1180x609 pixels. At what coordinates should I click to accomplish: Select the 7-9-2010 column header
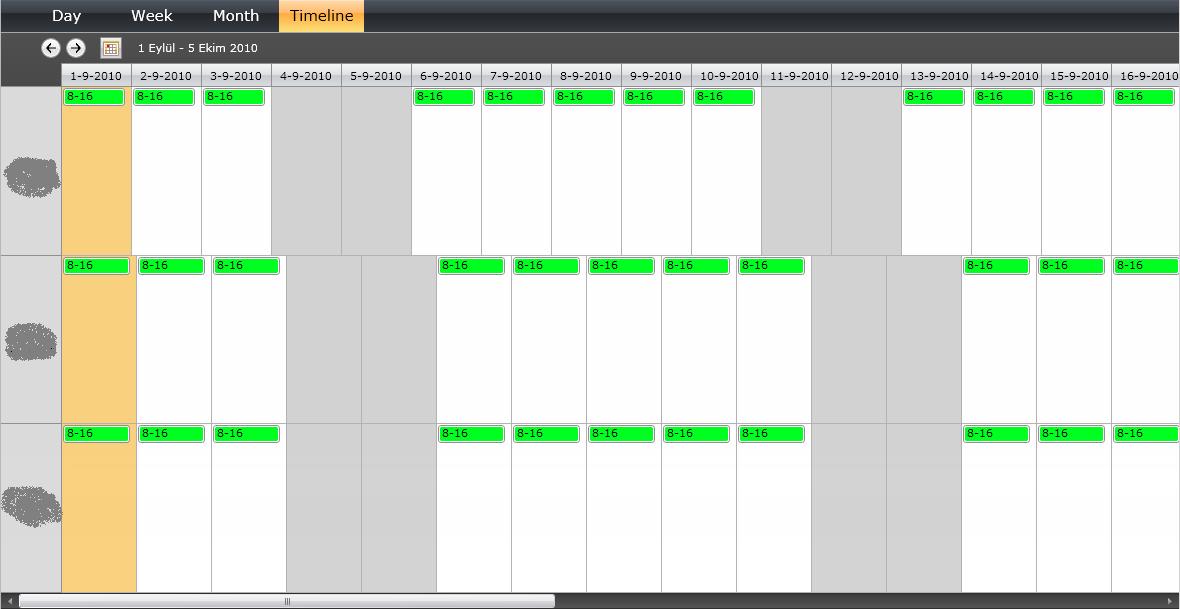(516, 75)
